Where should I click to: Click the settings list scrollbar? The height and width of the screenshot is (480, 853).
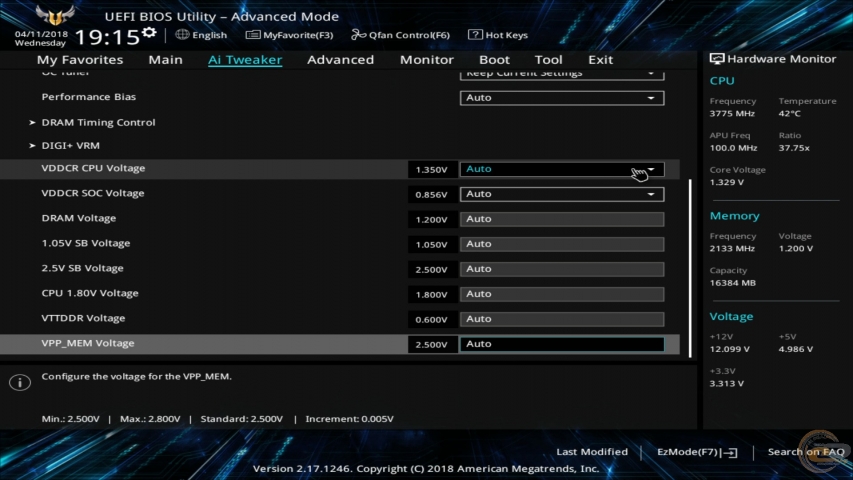pyautogui.click(x=690, y=268)
